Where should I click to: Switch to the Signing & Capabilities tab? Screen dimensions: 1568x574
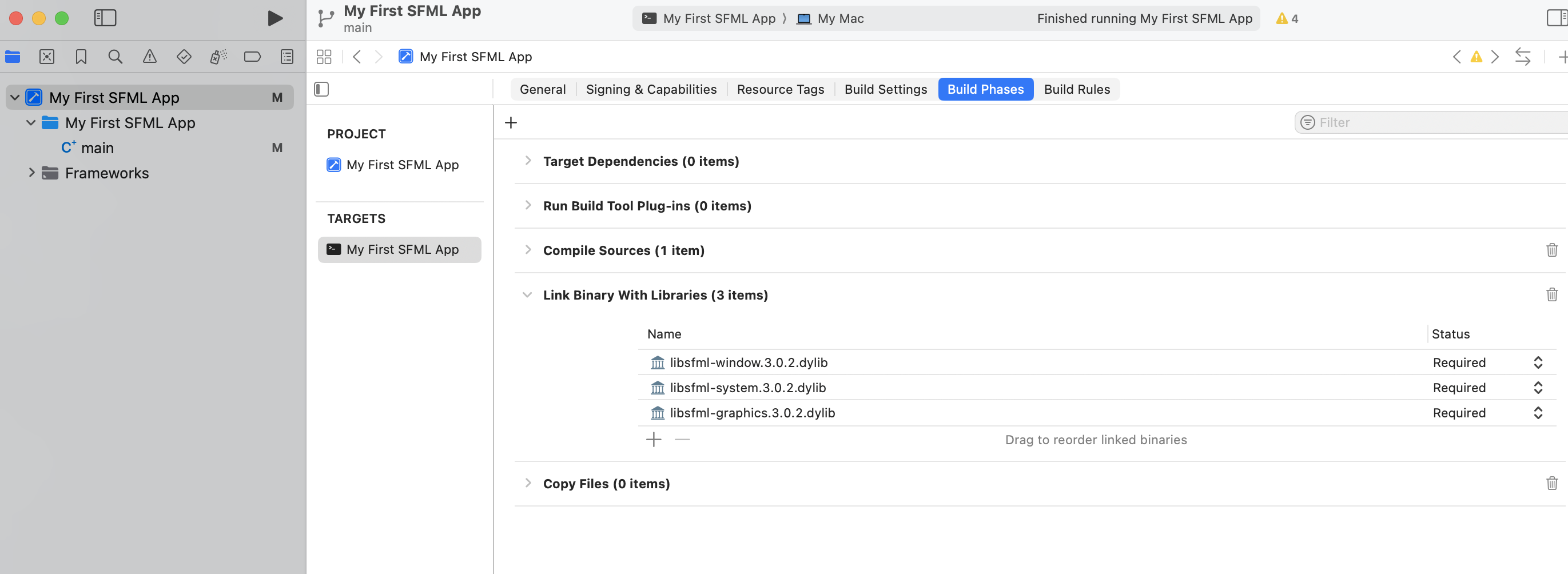tap(651, 89)
